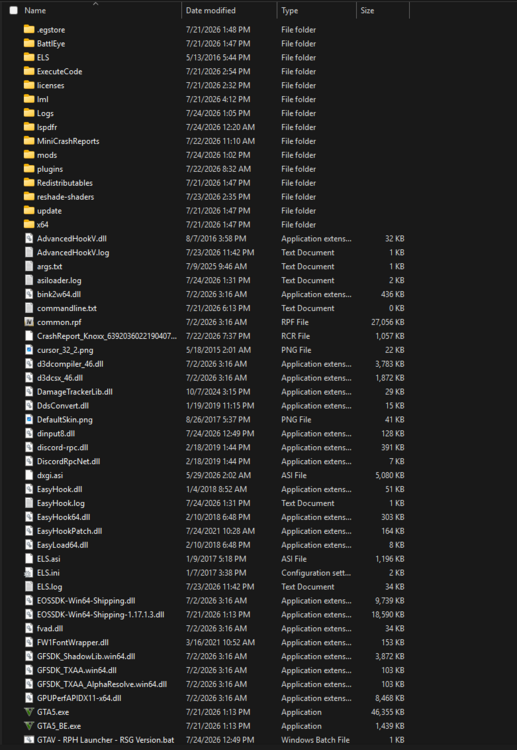Toggle the select-all checkbox in header

[13, 11]
